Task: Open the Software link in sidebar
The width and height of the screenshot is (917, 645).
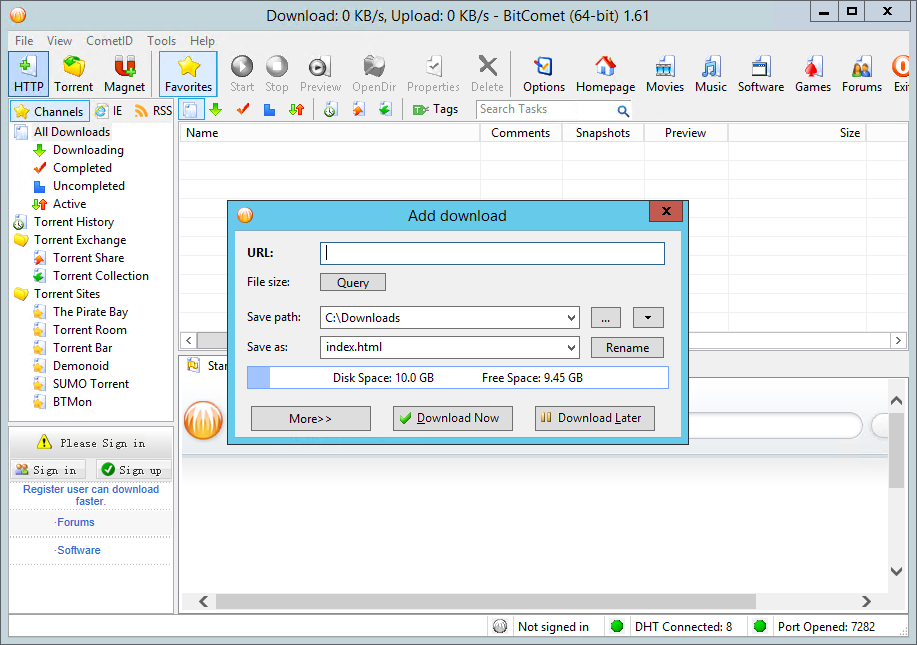Action: pyautogui.click(x=78, y=550)
